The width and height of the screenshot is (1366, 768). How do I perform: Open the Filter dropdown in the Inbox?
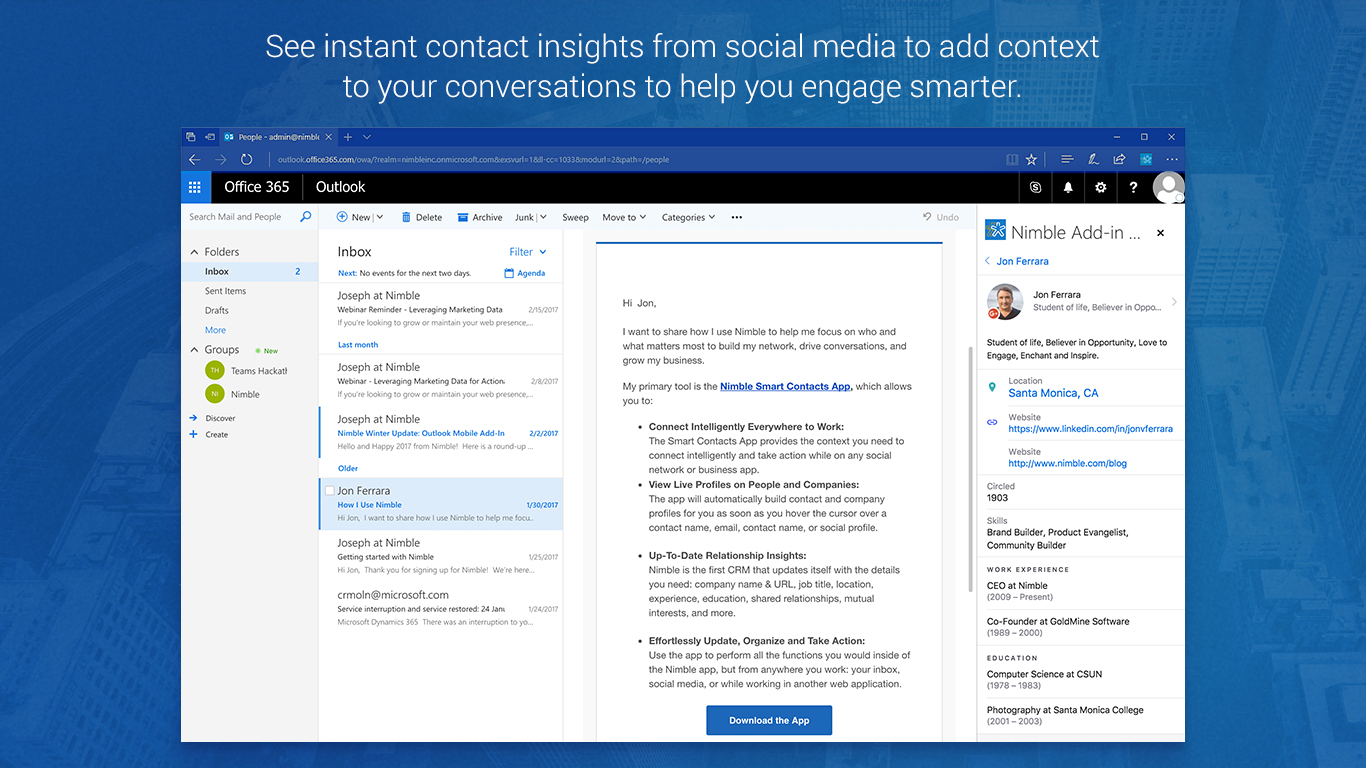pyautogui.click(x=527, y=252)
